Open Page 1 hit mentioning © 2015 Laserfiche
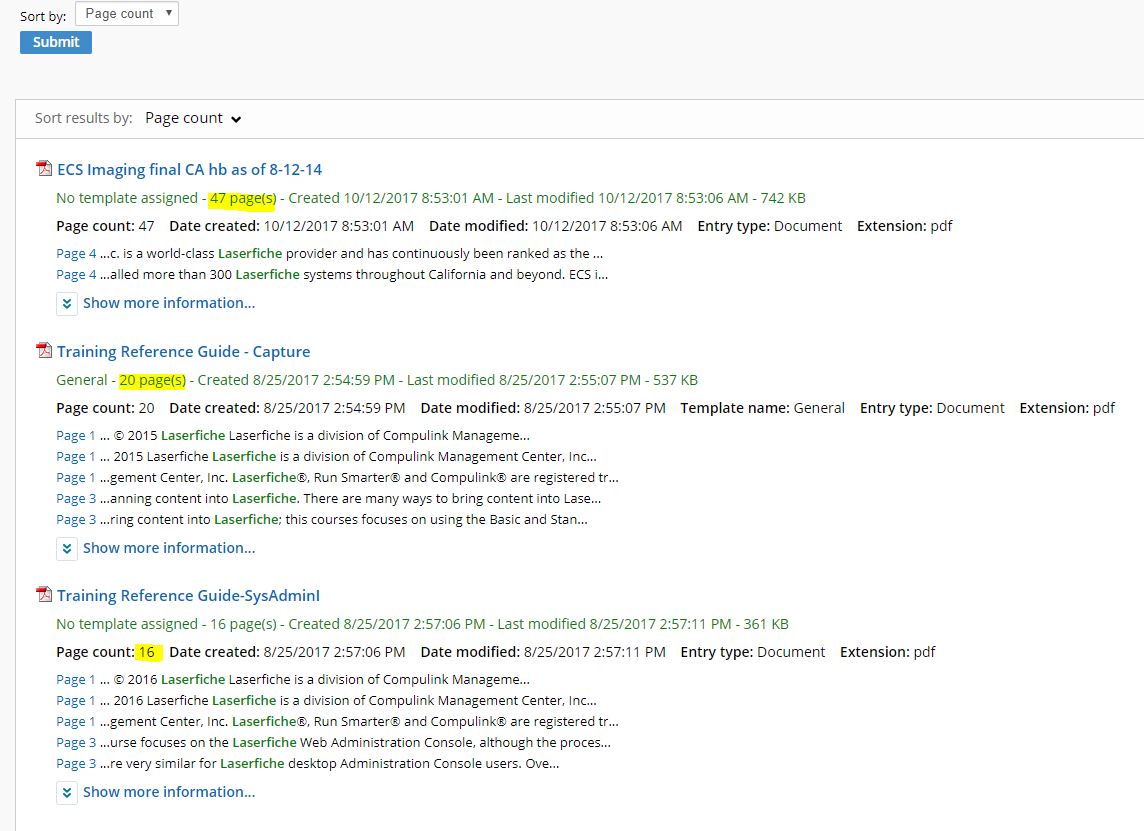The height and width of the screenshot is (831, 1144). point(76,435)
